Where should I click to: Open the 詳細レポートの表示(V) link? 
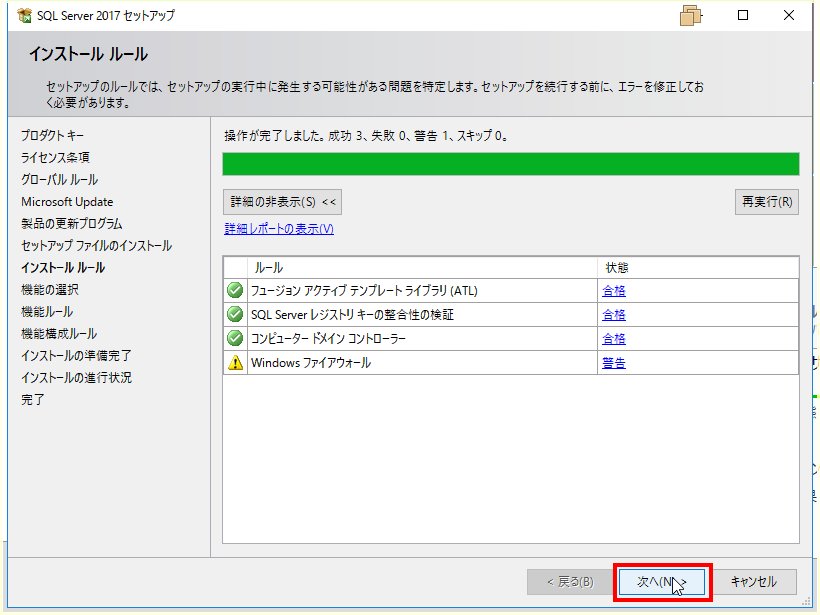(x=279, y=229)
